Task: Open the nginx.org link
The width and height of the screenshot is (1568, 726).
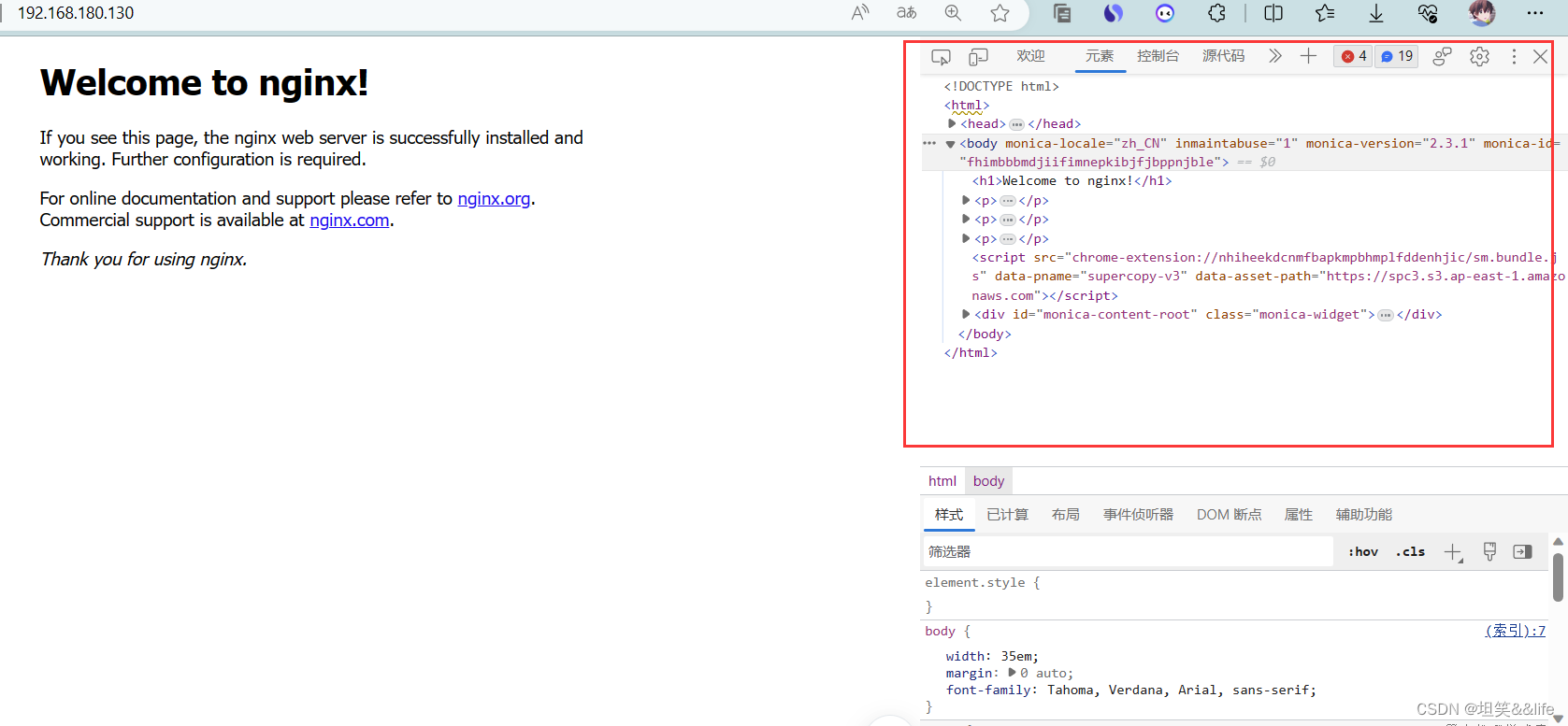Action: pos(494,198)
